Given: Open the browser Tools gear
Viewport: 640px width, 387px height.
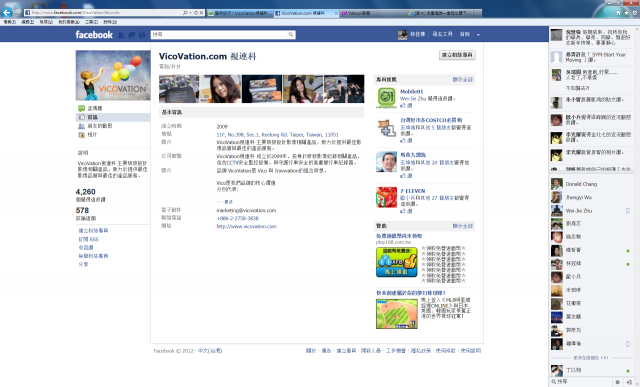Looking at the screenshot, I should tap(635, 13).
